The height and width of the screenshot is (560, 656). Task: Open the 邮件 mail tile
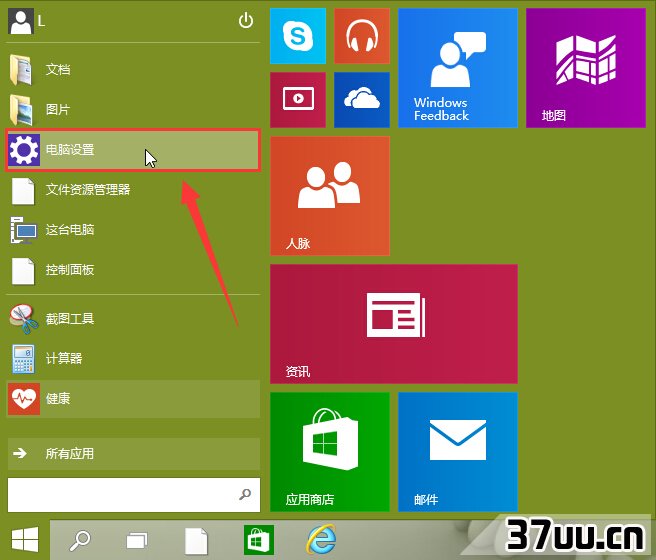click(x=458, y=452)
